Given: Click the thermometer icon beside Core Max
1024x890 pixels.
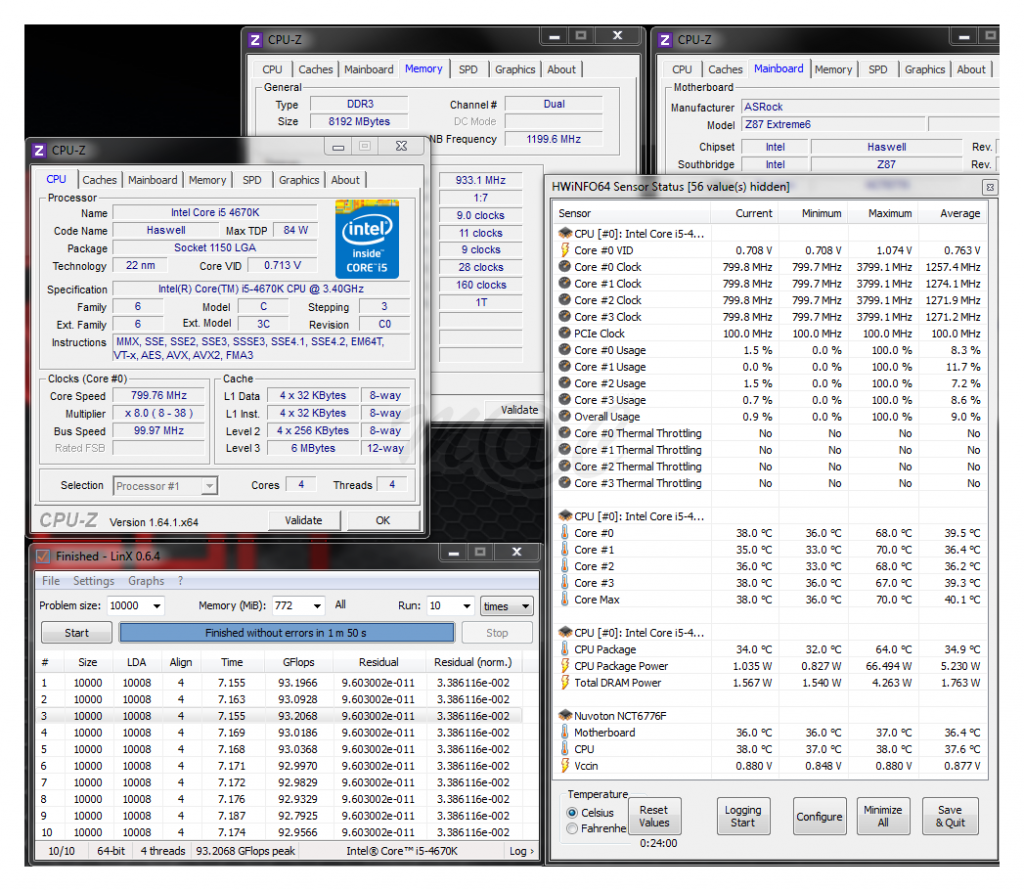Looking at the screenshot, I should 565,599.
